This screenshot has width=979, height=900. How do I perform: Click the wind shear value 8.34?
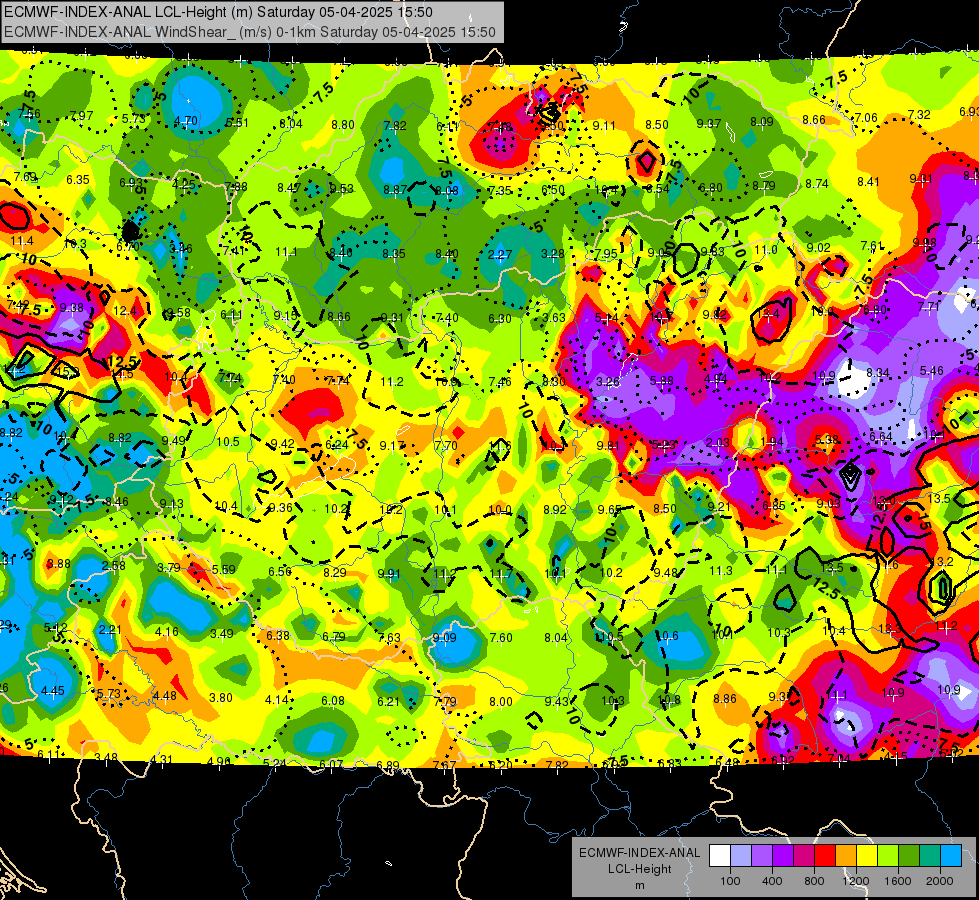pyautogui.click(x=878, y=373)
